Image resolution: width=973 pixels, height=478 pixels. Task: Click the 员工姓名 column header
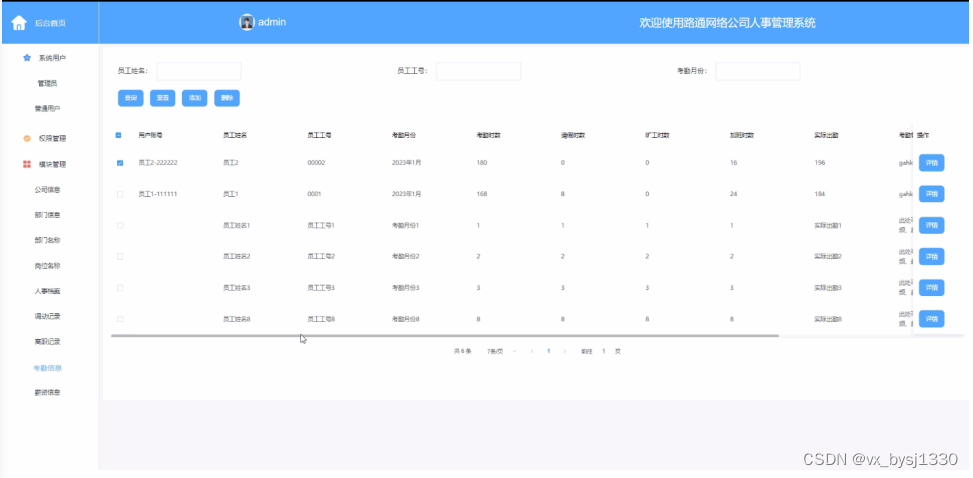tap(235, 135)
